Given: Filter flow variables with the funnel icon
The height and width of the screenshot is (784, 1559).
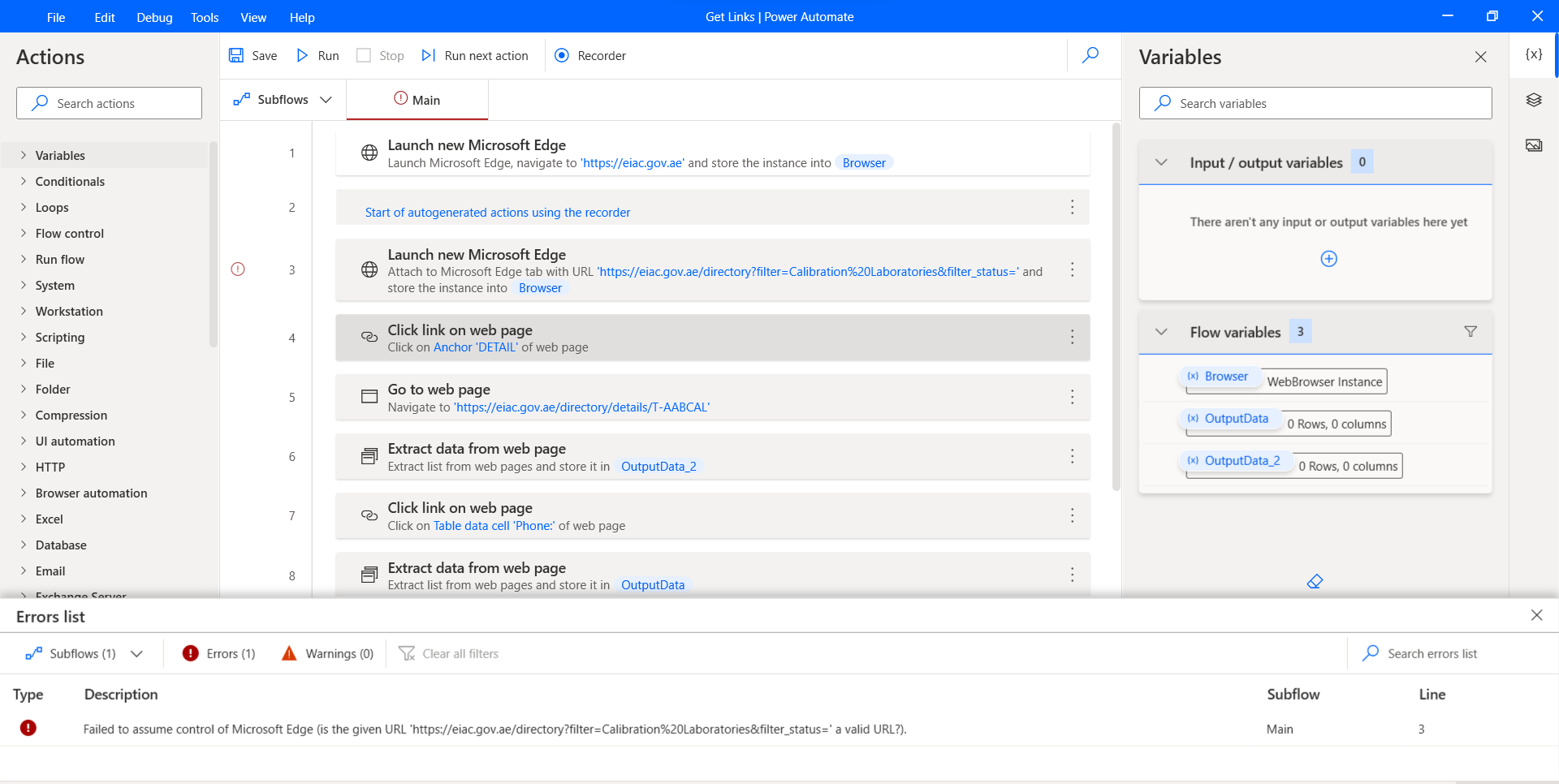Looking at the screenshot, I should point(1470,331).
